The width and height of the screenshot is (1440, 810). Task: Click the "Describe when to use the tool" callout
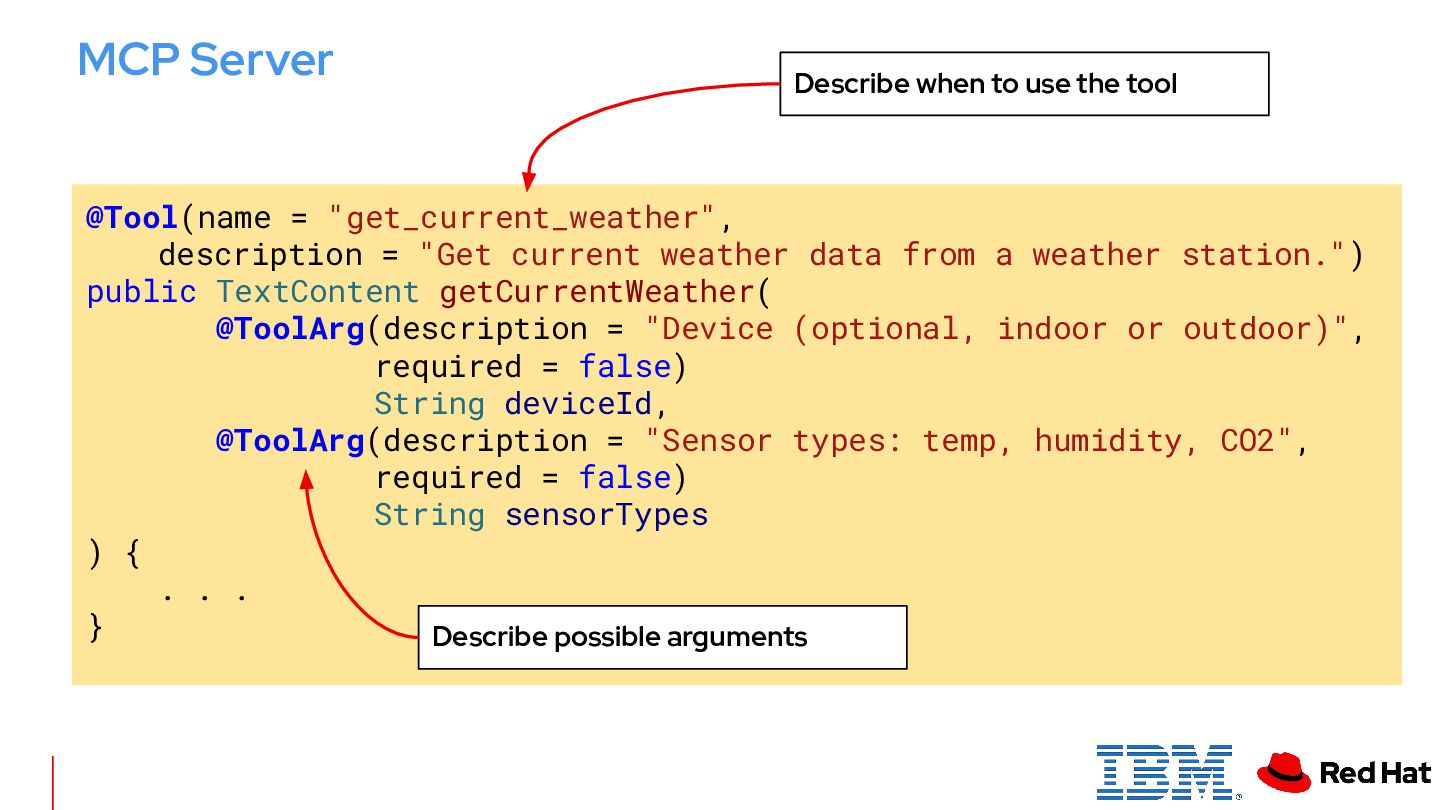click(1023, 84)
